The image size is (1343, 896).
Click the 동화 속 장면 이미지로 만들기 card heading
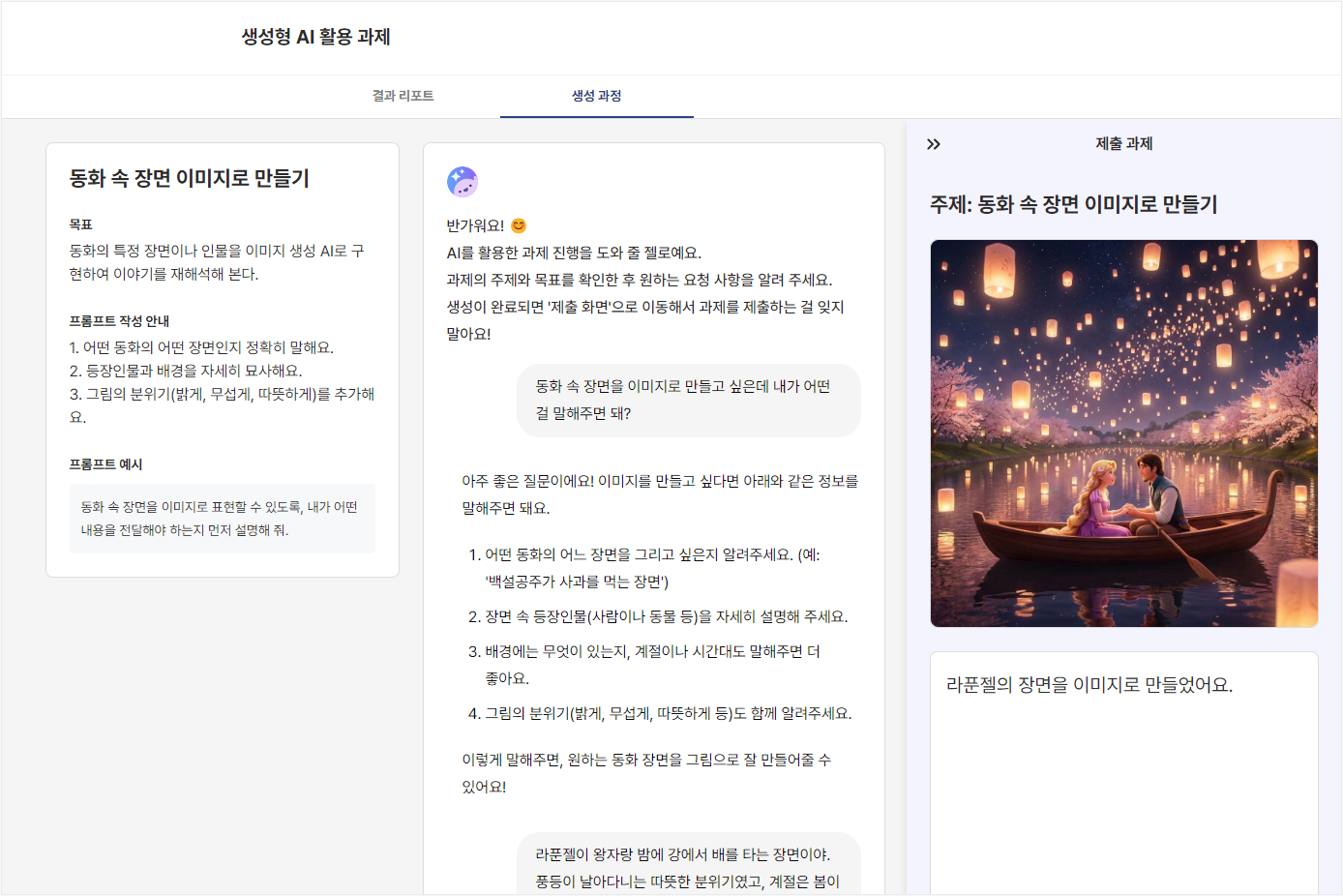click(190, 178)
